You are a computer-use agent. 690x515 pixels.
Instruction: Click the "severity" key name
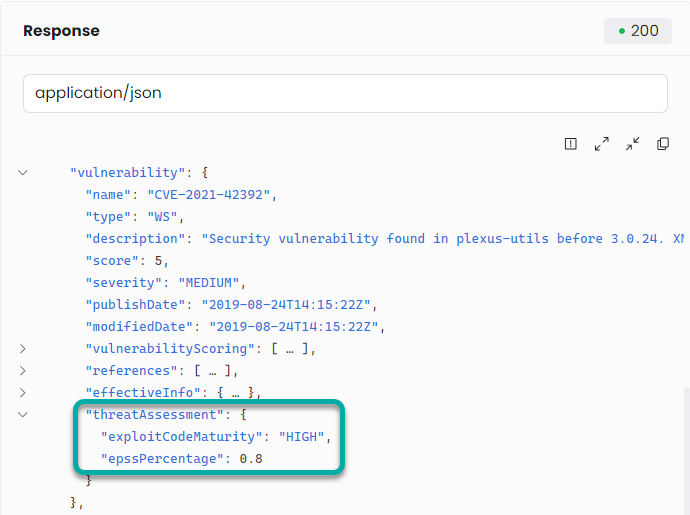pos(124,283)
